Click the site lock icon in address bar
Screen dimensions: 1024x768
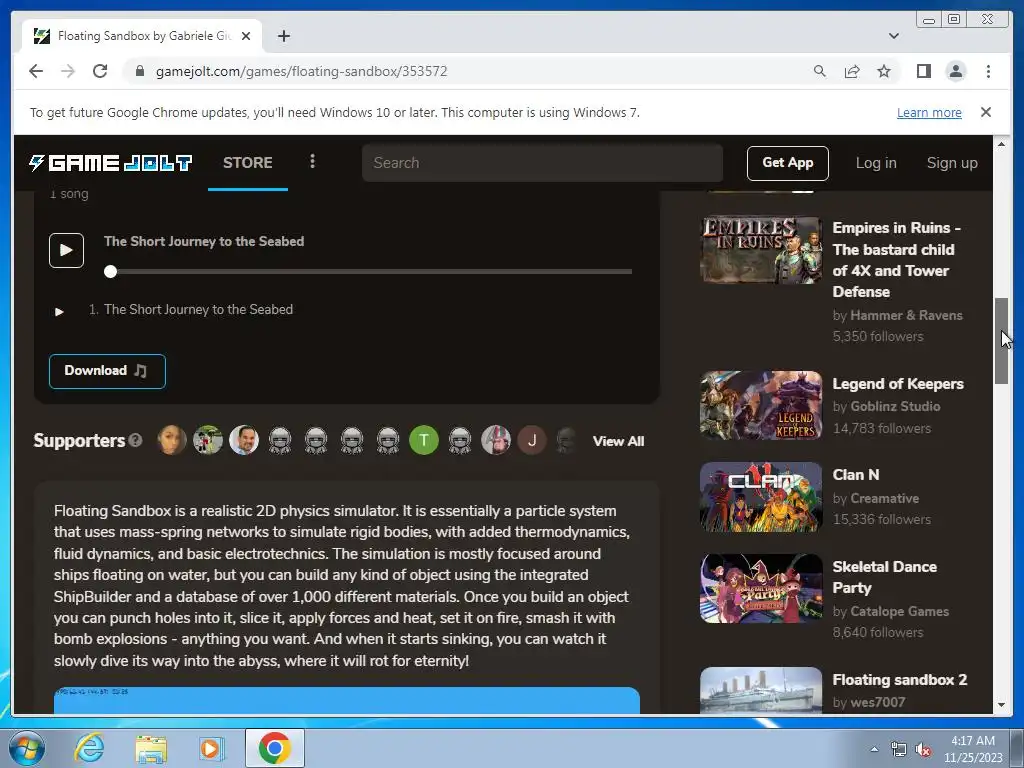[x=139, y=71]
